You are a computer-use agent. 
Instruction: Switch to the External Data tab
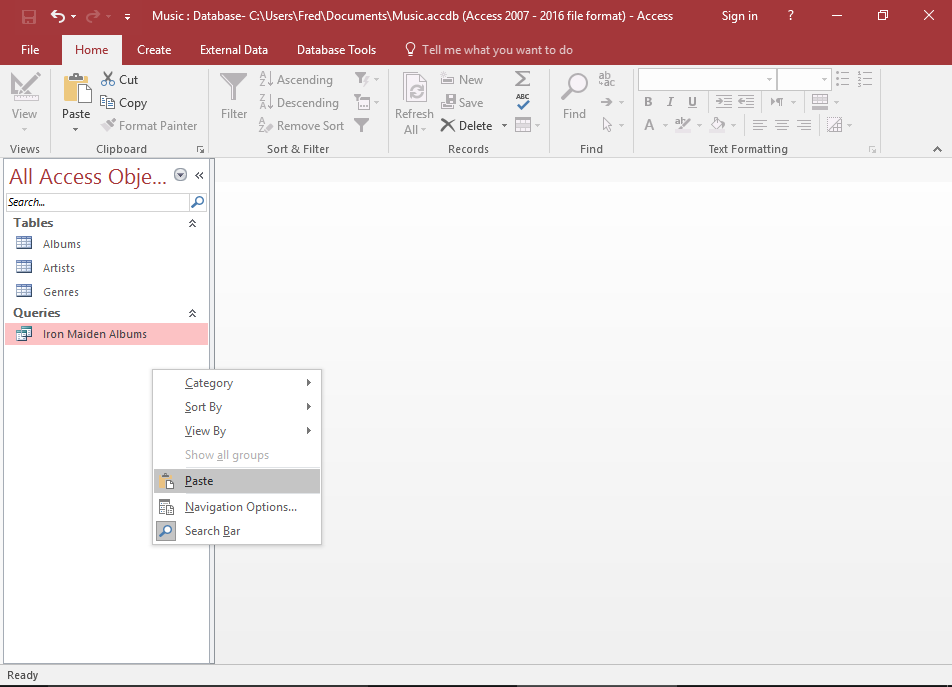(x=234, y=50)
